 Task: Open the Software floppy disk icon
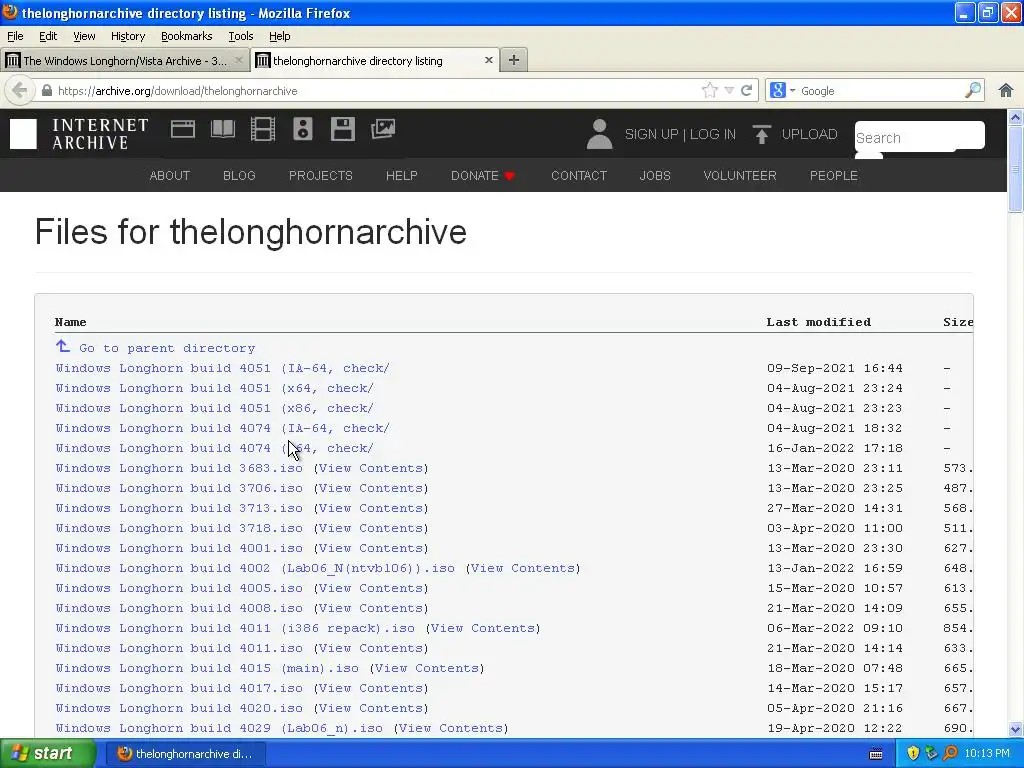[x=342, y=129]
